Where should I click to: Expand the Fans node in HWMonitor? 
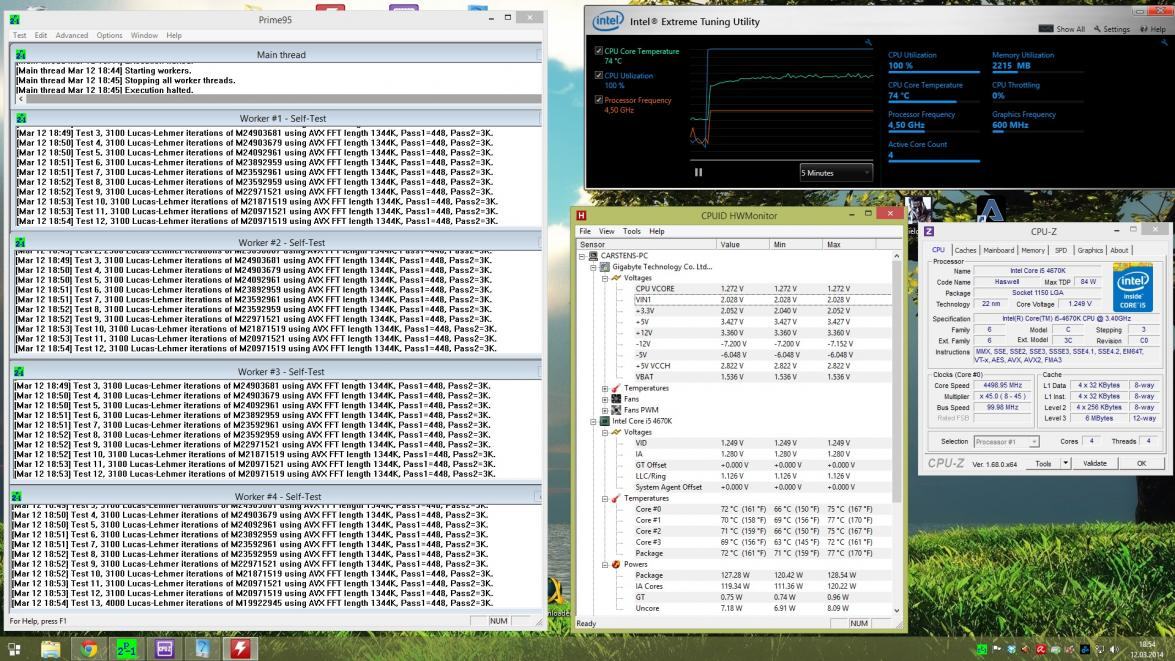[605, 399]
